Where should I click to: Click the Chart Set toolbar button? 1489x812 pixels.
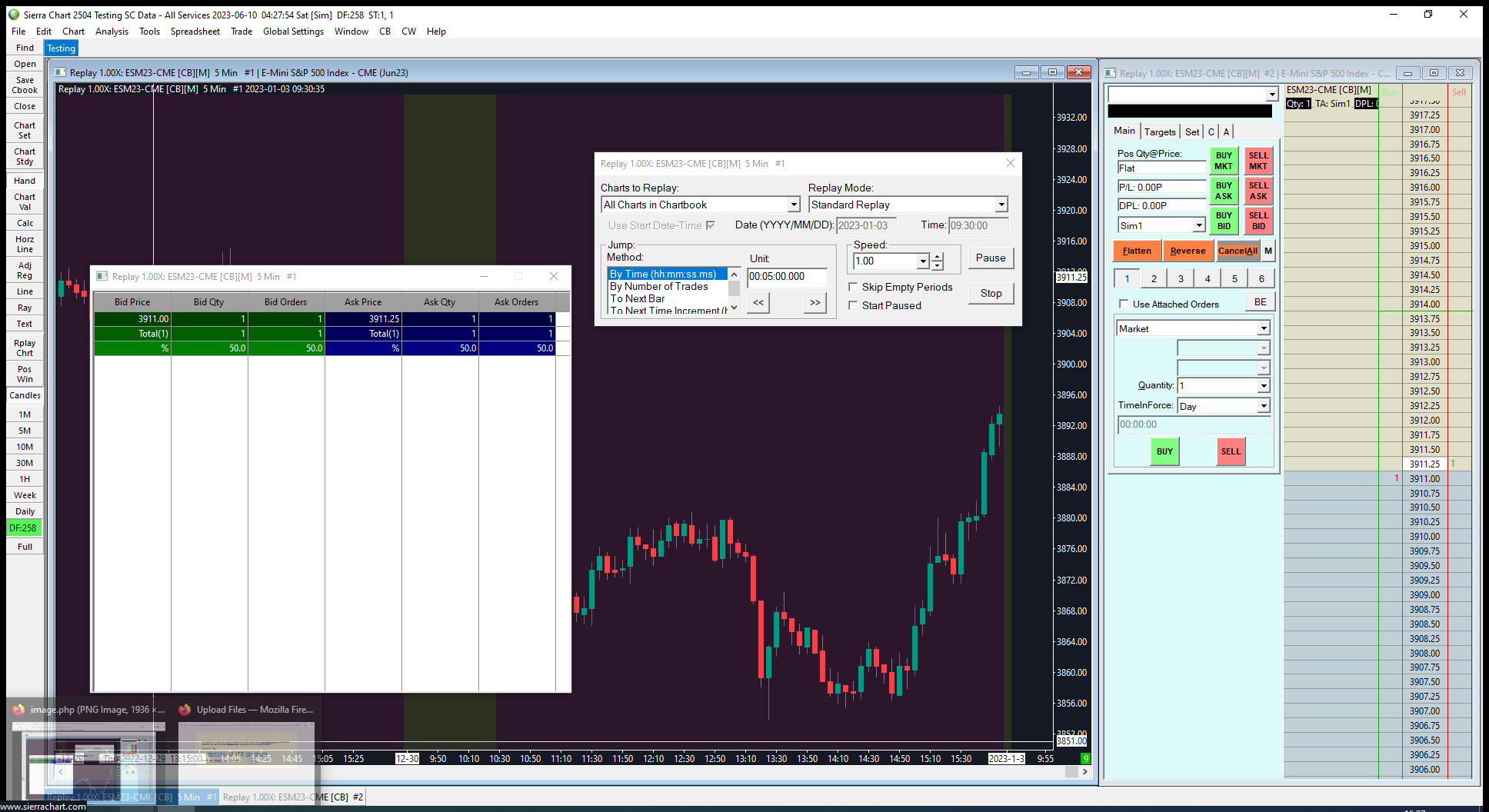click(25, 130)
